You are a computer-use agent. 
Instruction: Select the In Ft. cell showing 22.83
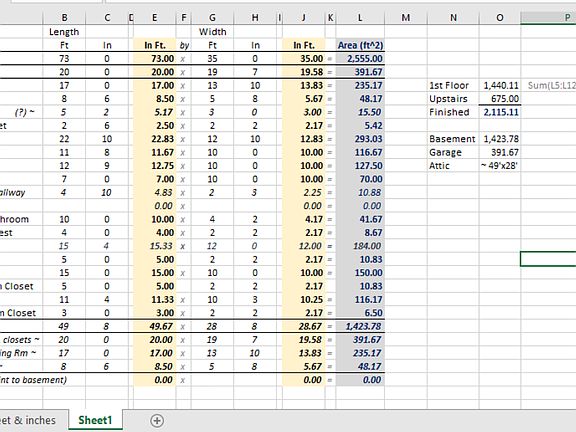[x=155, y=139]
